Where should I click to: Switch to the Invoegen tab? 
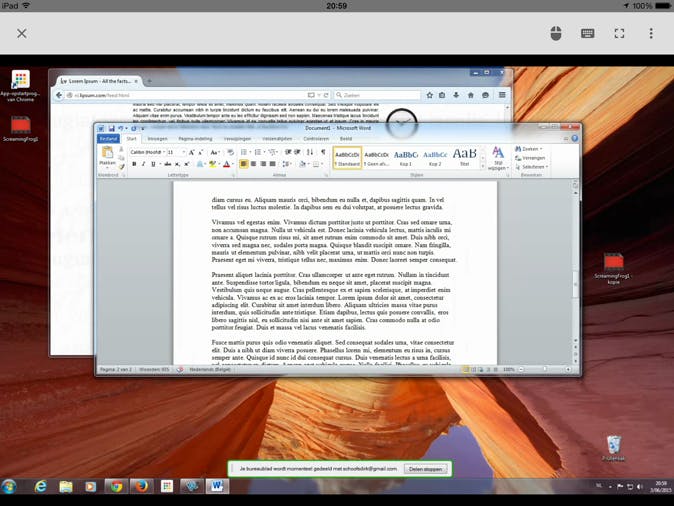click(157, 139)
